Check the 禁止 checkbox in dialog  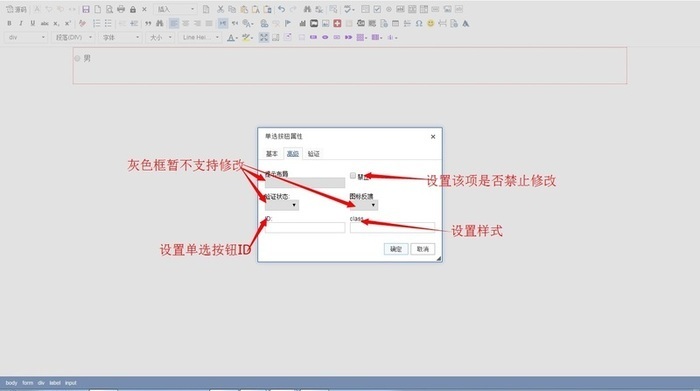[353, 176]
